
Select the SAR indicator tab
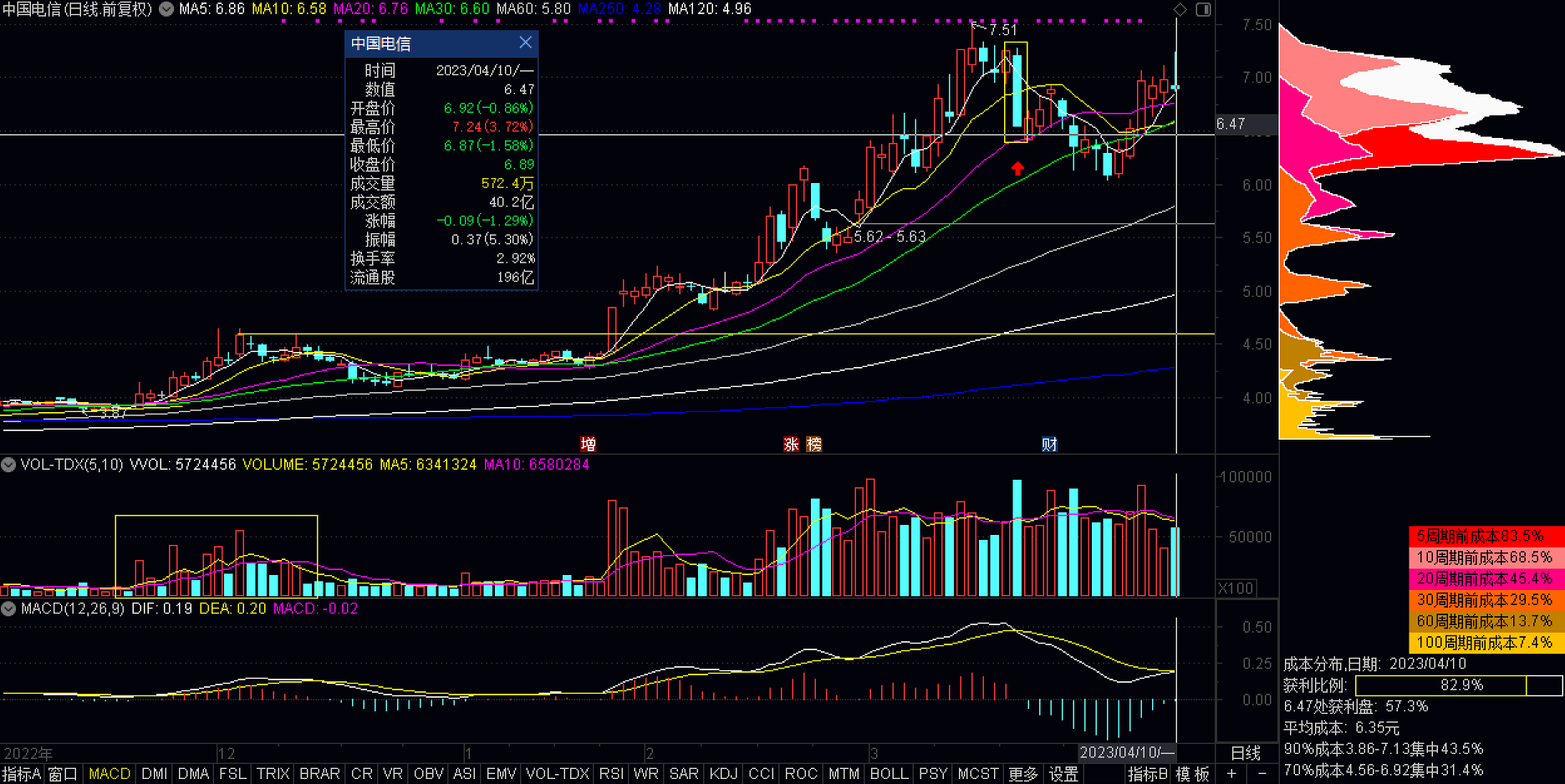tap(683, 774)
